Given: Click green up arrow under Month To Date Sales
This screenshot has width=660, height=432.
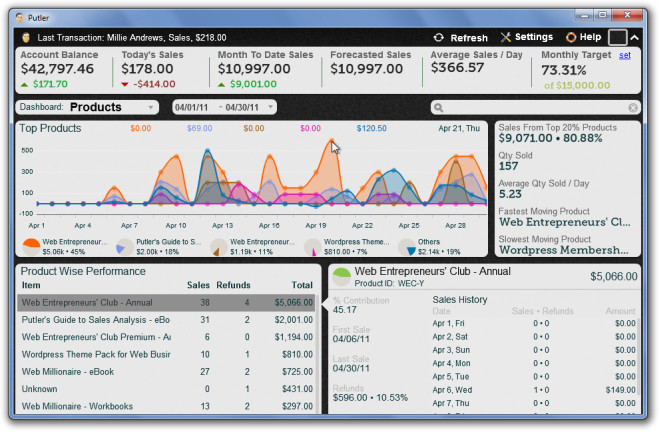Looking at the screenshot, I should [221, 85].
